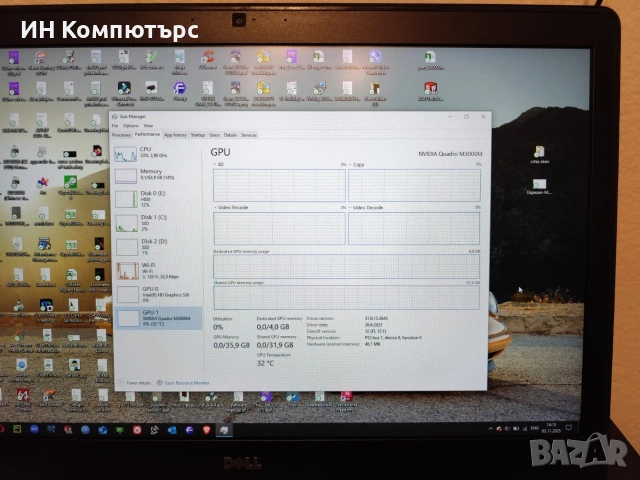Select GPU 1 NVIDIA Quadro entry
Viewport: 640px width, 480px height.
point(158,318)
